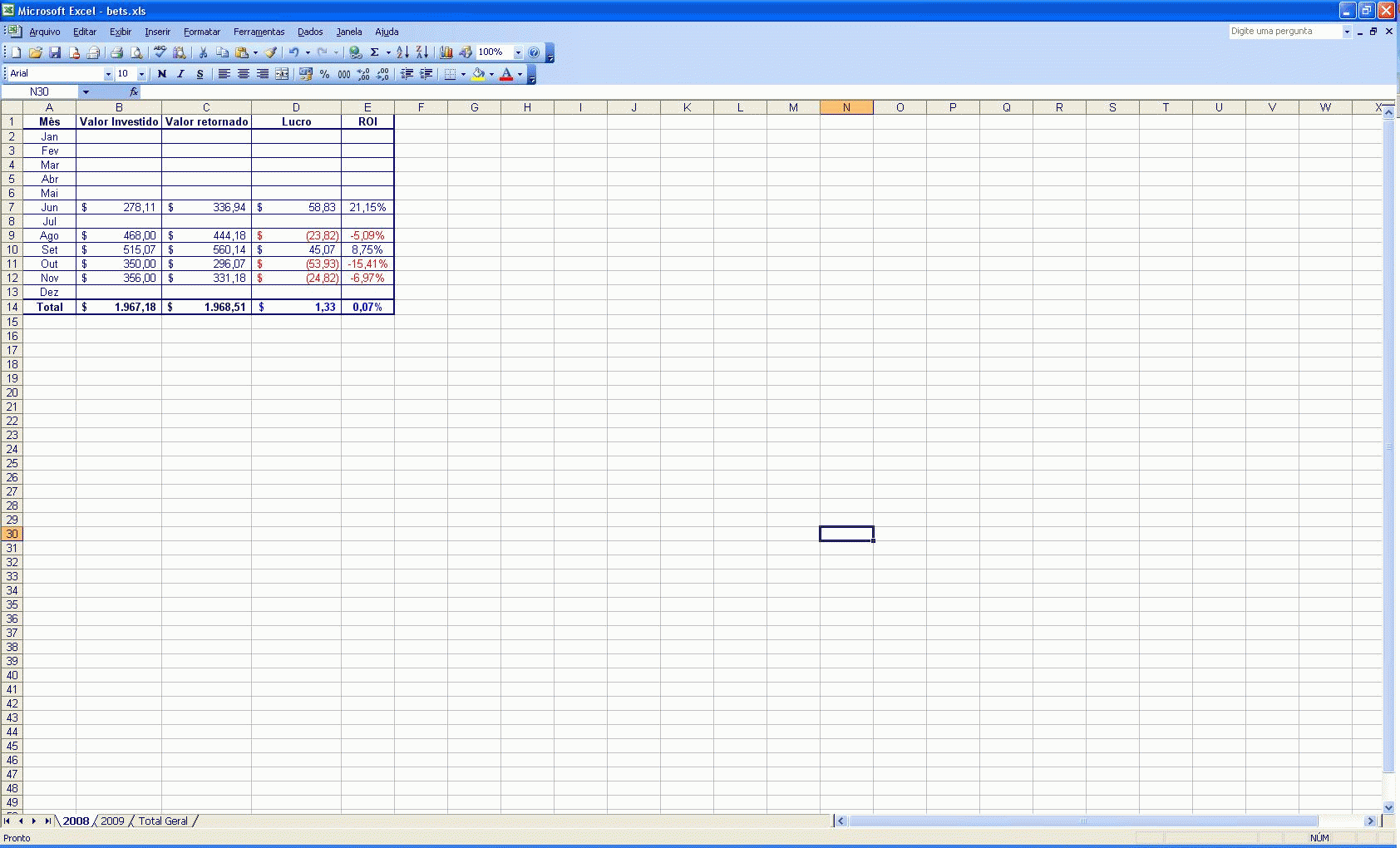This screenshot has width=1400, height=848.
Task: Open the Arial font name dropdown
Action: 108,74
